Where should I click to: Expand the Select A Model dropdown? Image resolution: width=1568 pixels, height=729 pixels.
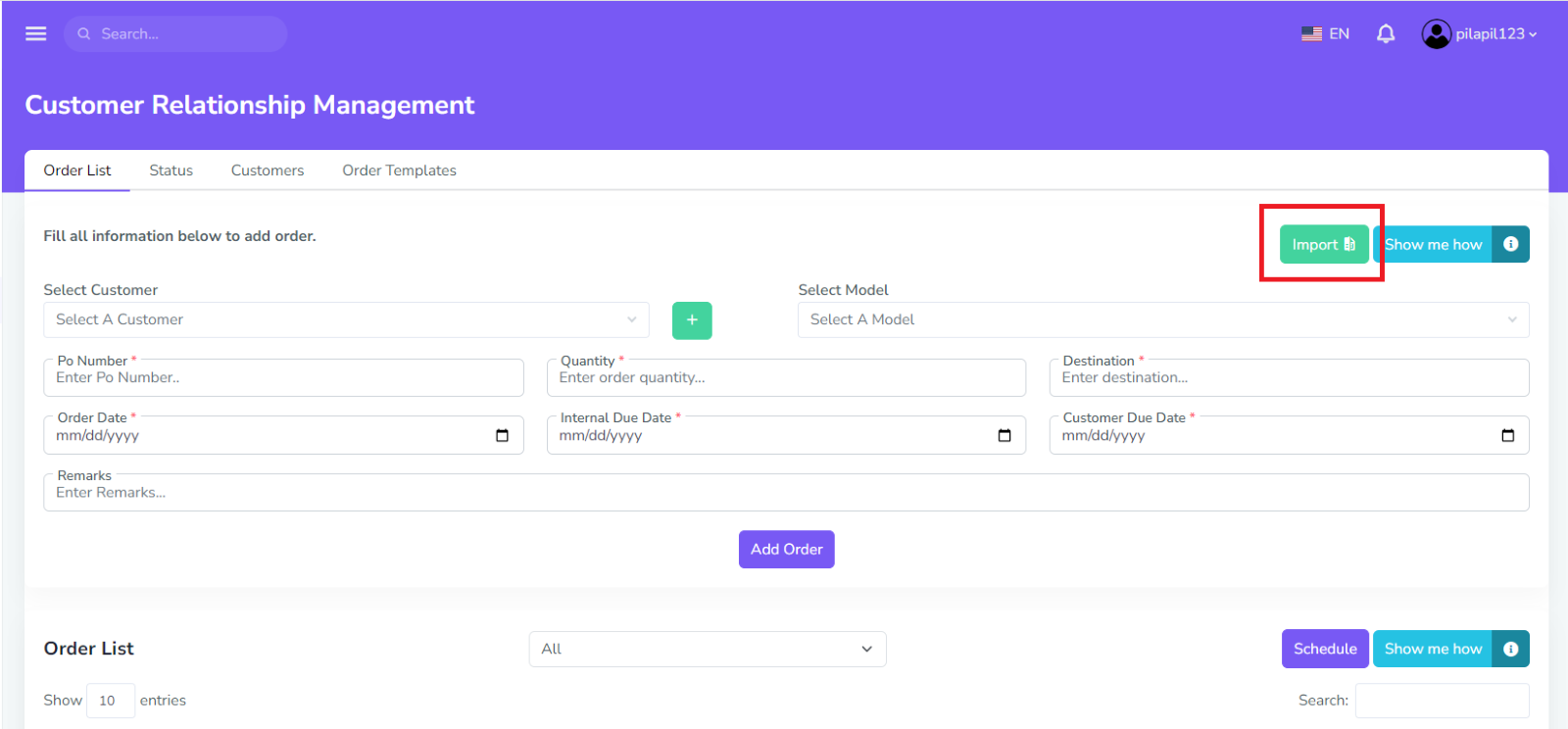click(x=1162, y=320)
